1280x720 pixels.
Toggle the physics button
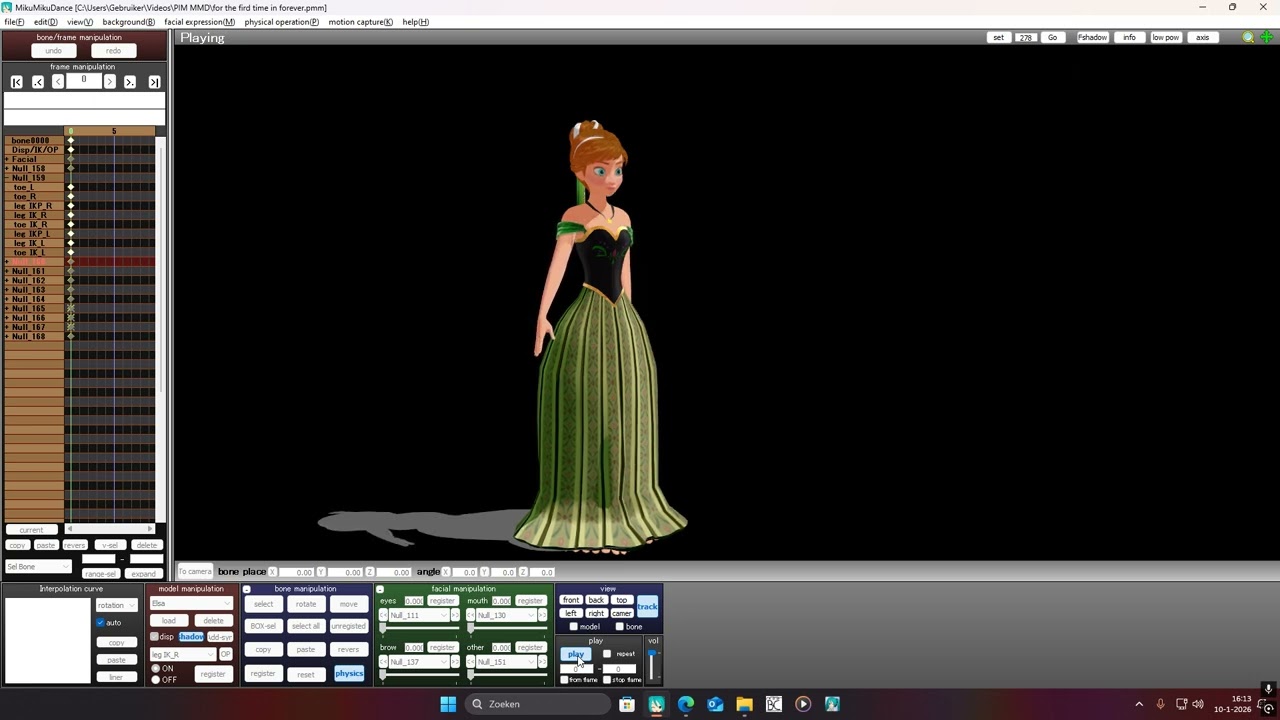tap(349, 673)
